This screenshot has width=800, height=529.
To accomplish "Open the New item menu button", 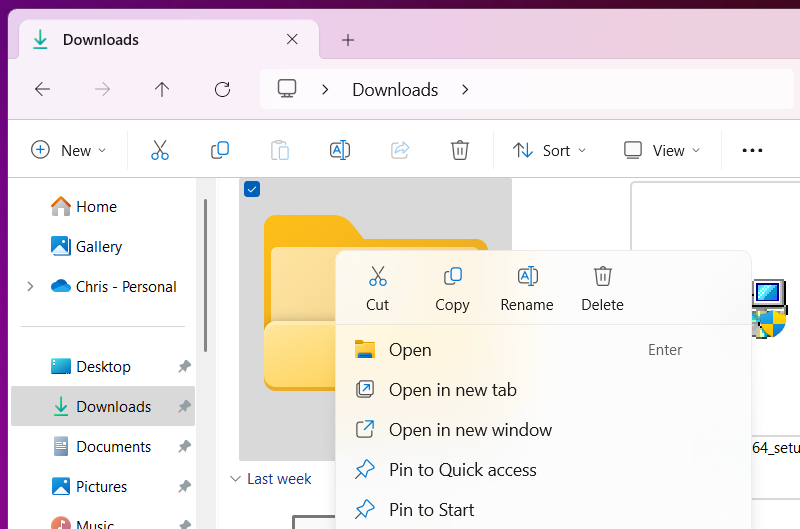I will tap(68, 150).
